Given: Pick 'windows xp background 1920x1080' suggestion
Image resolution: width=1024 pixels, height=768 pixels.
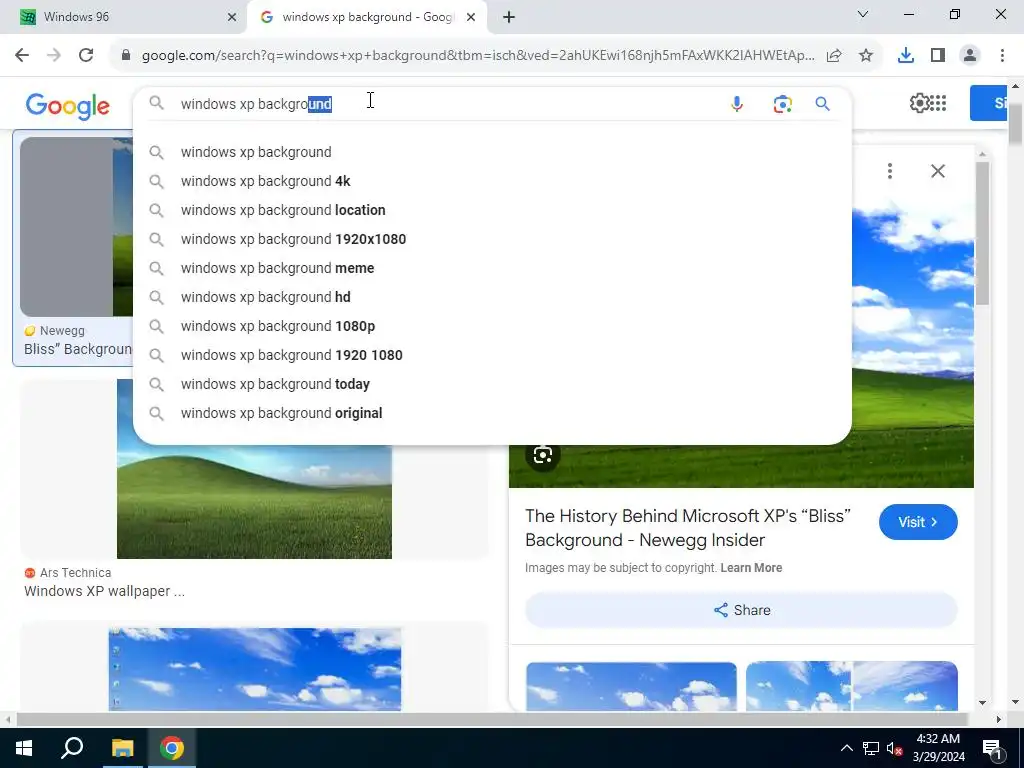Looking at the screenshot, I should pyautogui.click(x=492, y=239).
